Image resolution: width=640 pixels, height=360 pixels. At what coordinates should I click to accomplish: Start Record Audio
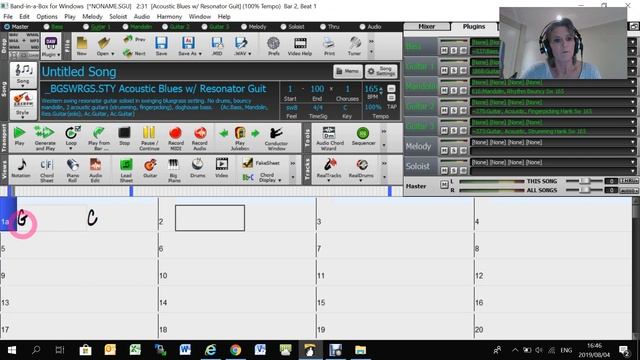pyautogui.click(x=200, y=138)
